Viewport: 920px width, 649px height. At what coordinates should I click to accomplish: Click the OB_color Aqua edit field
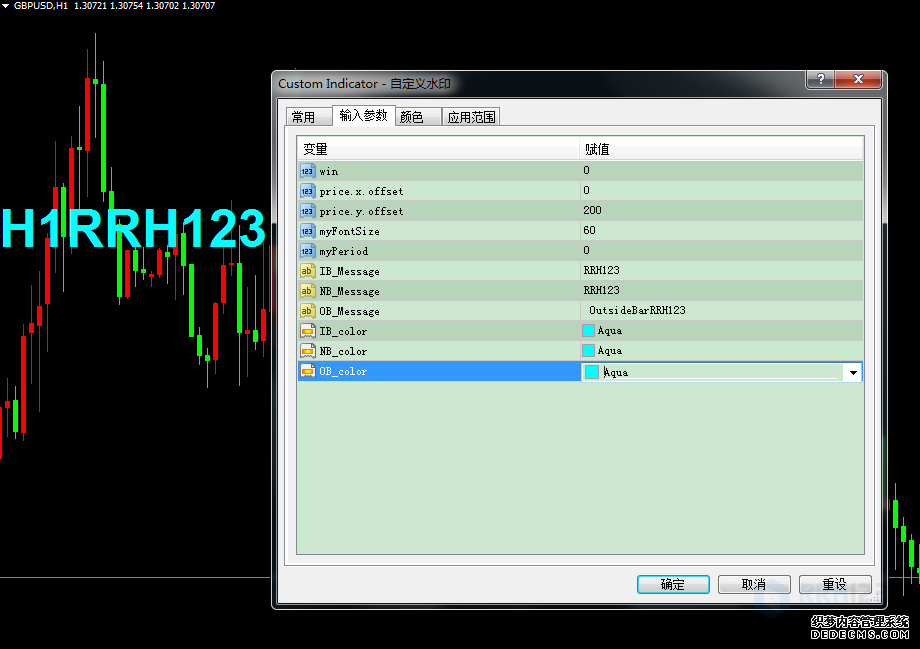click(x=722, y=372)
